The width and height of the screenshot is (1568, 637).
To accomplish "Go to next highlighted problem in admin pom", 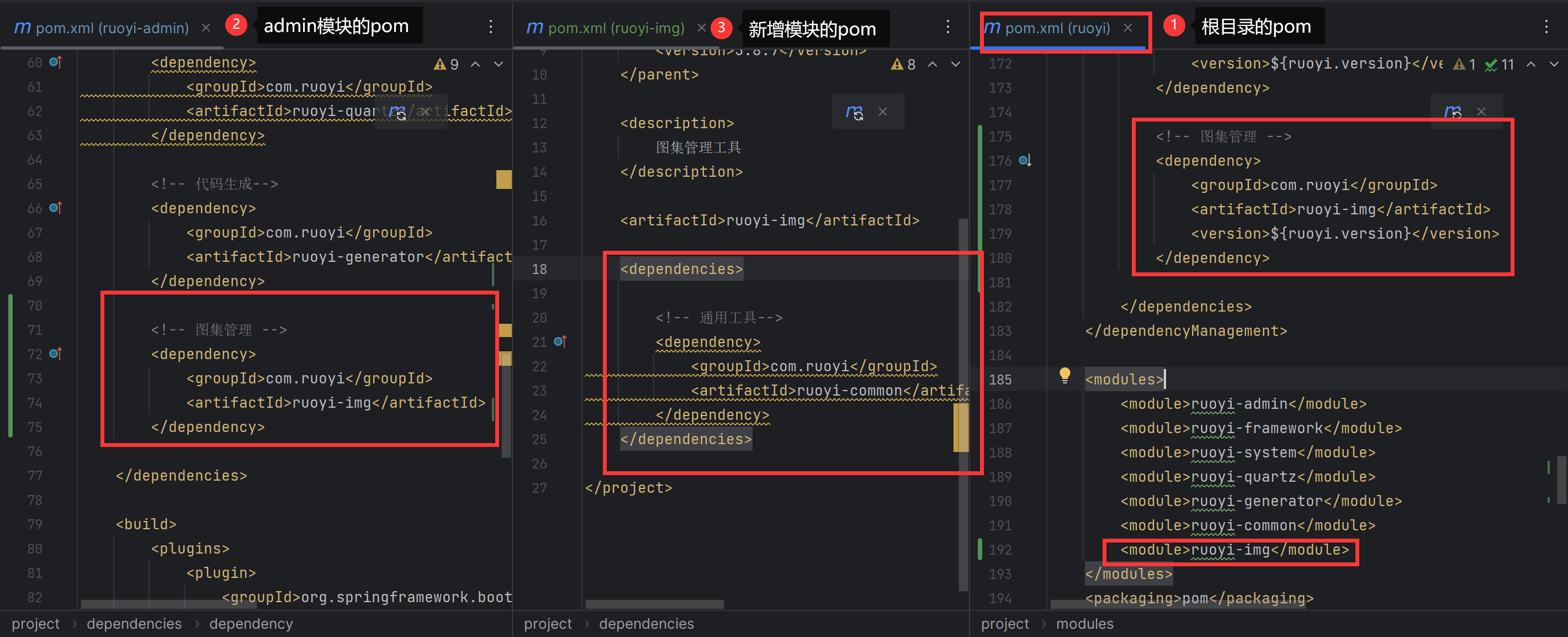I will (499, 65).
